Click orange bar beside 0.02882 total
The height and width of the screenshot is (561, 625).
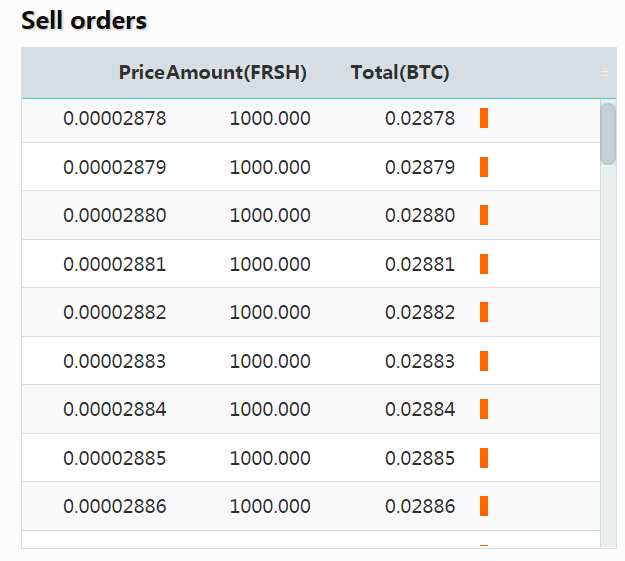tap(484, 312)
